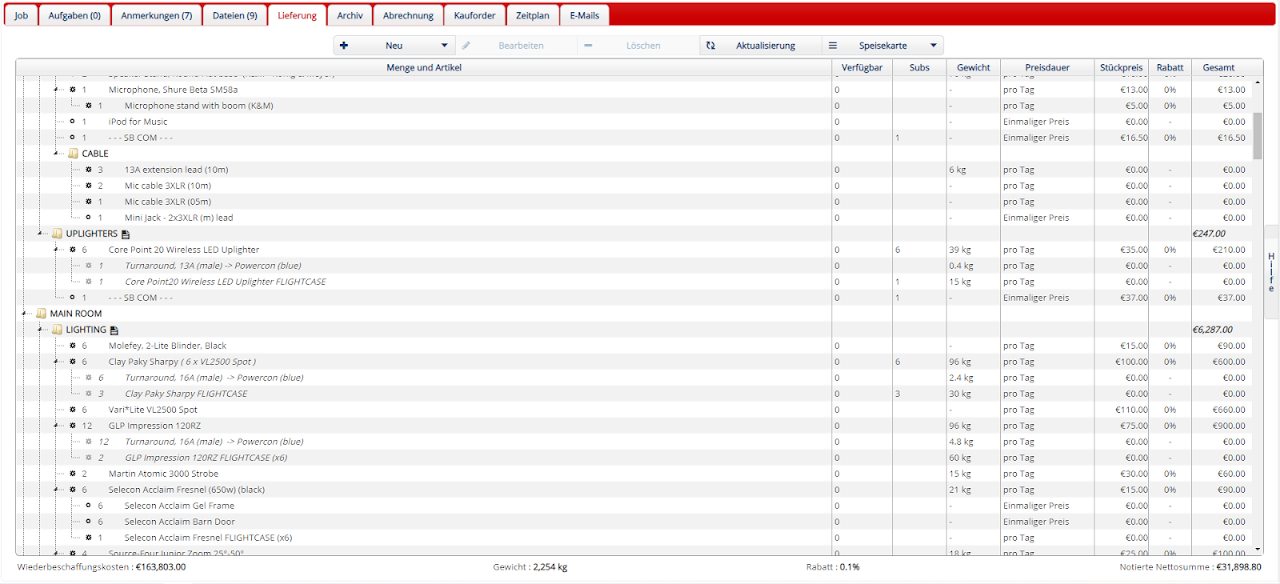1280x584 pixels.
Task: Click gear icon for Molefey, 2-Lite Blinder
Action: [73, 346]
